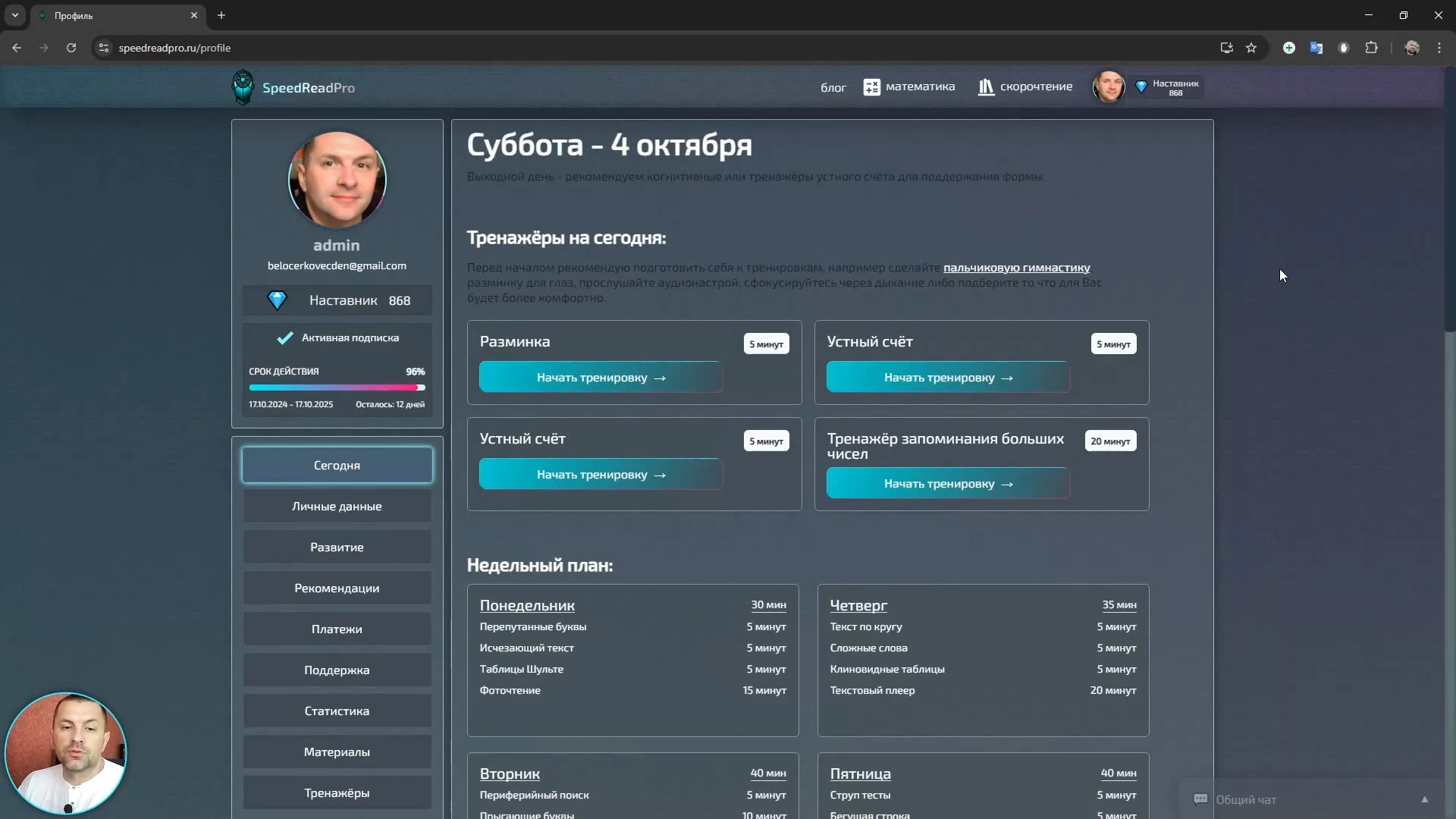This screenshot has width=1456, height=819.
Task: Open the green plus extension icon
Action: point(1289,48)
